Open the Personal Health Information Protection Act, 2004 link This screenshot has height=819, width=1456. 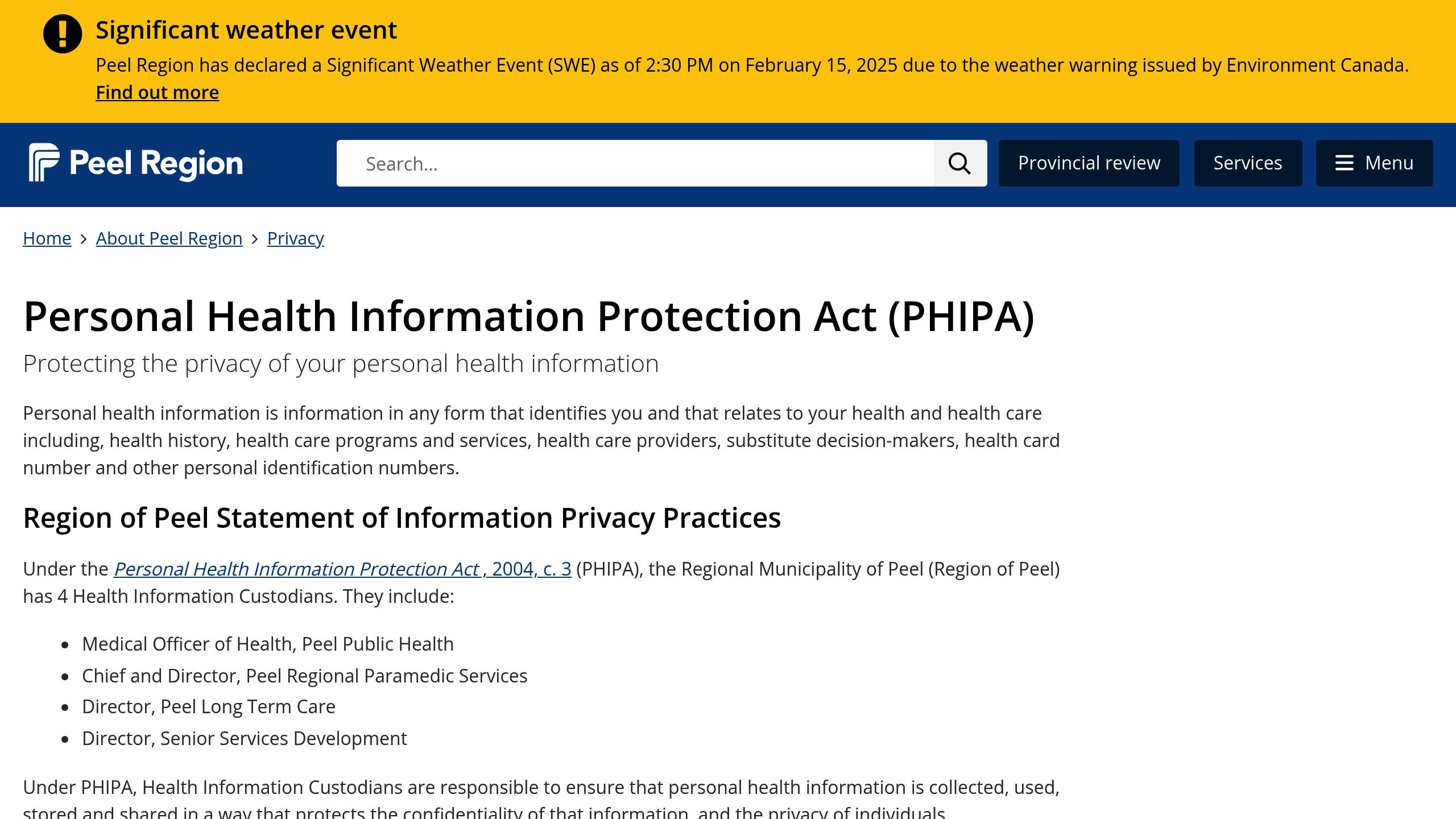342,569
